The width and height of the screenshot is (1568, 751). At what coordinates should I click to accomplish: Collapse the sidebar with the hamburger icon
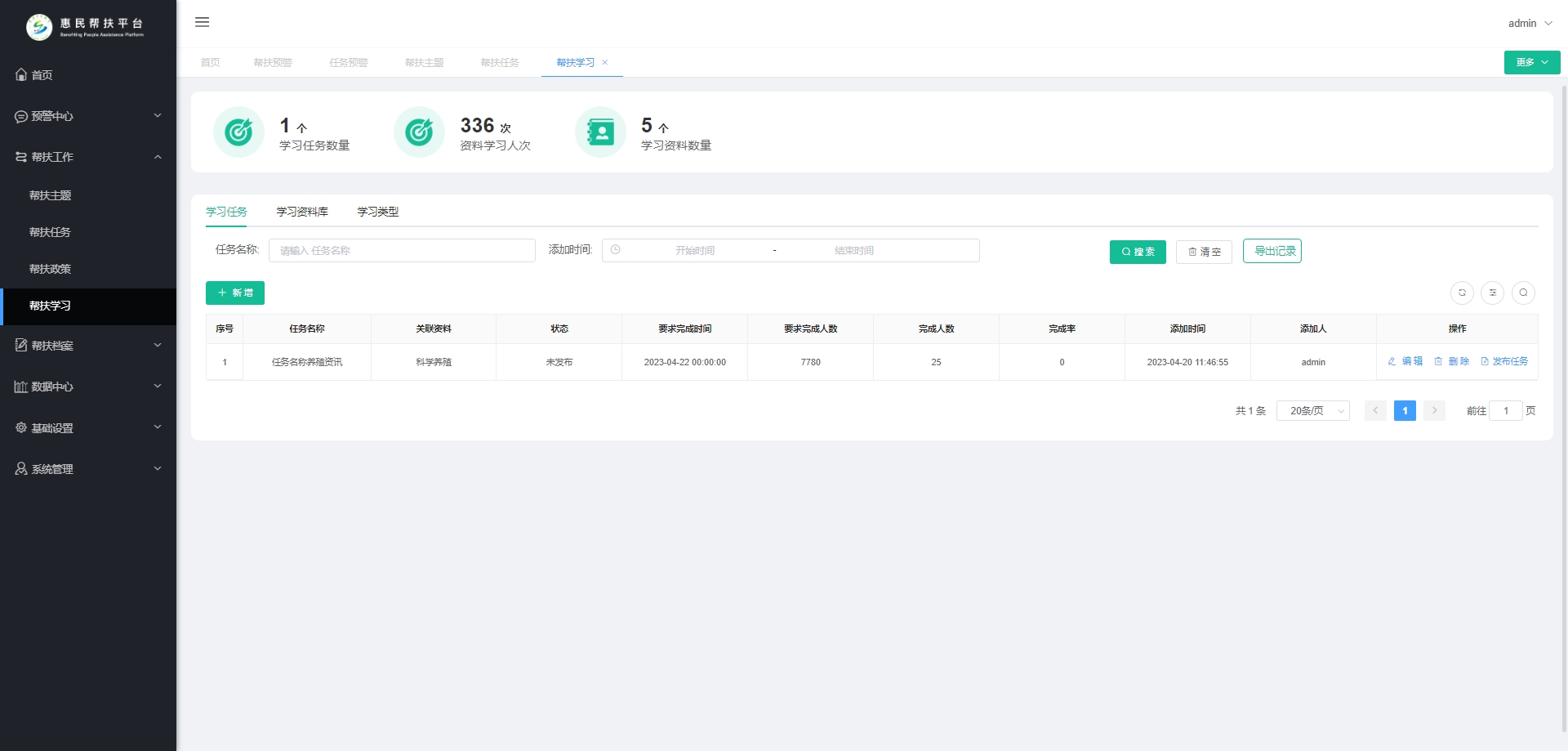point(202,22)
